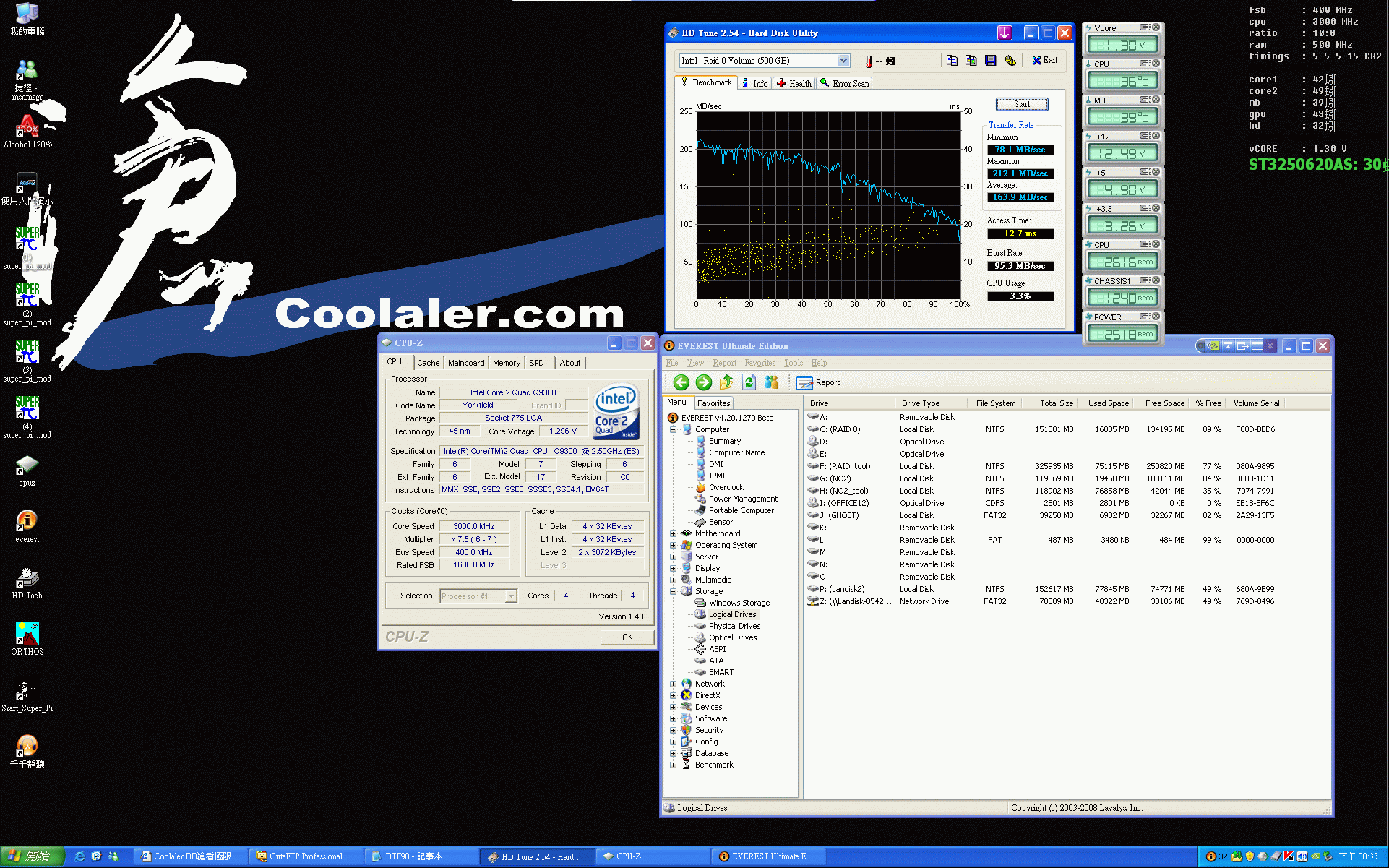This screenshot has width=1389, height=868.
Task: Open HD Tune options gear icon
Action: [x=1010, y=61]
